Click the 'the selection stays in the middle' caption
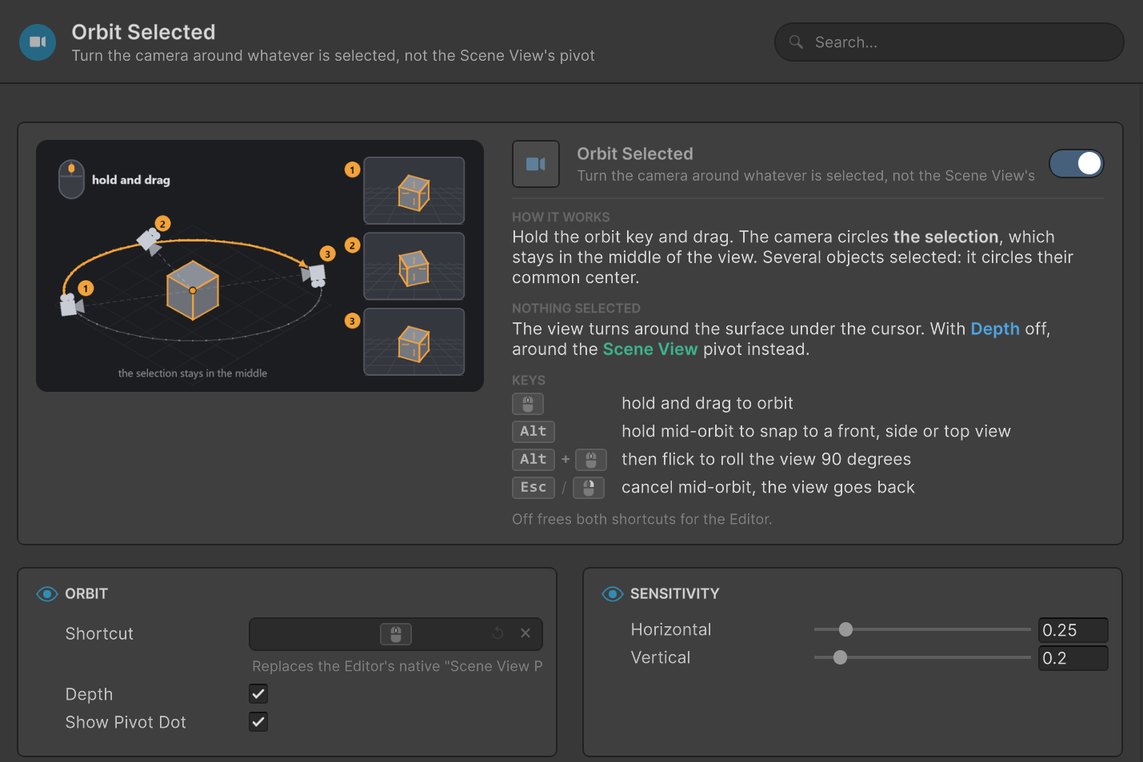Image resolution: width=1143 pixels, height=762 pixels. click(x=192, y=373)
